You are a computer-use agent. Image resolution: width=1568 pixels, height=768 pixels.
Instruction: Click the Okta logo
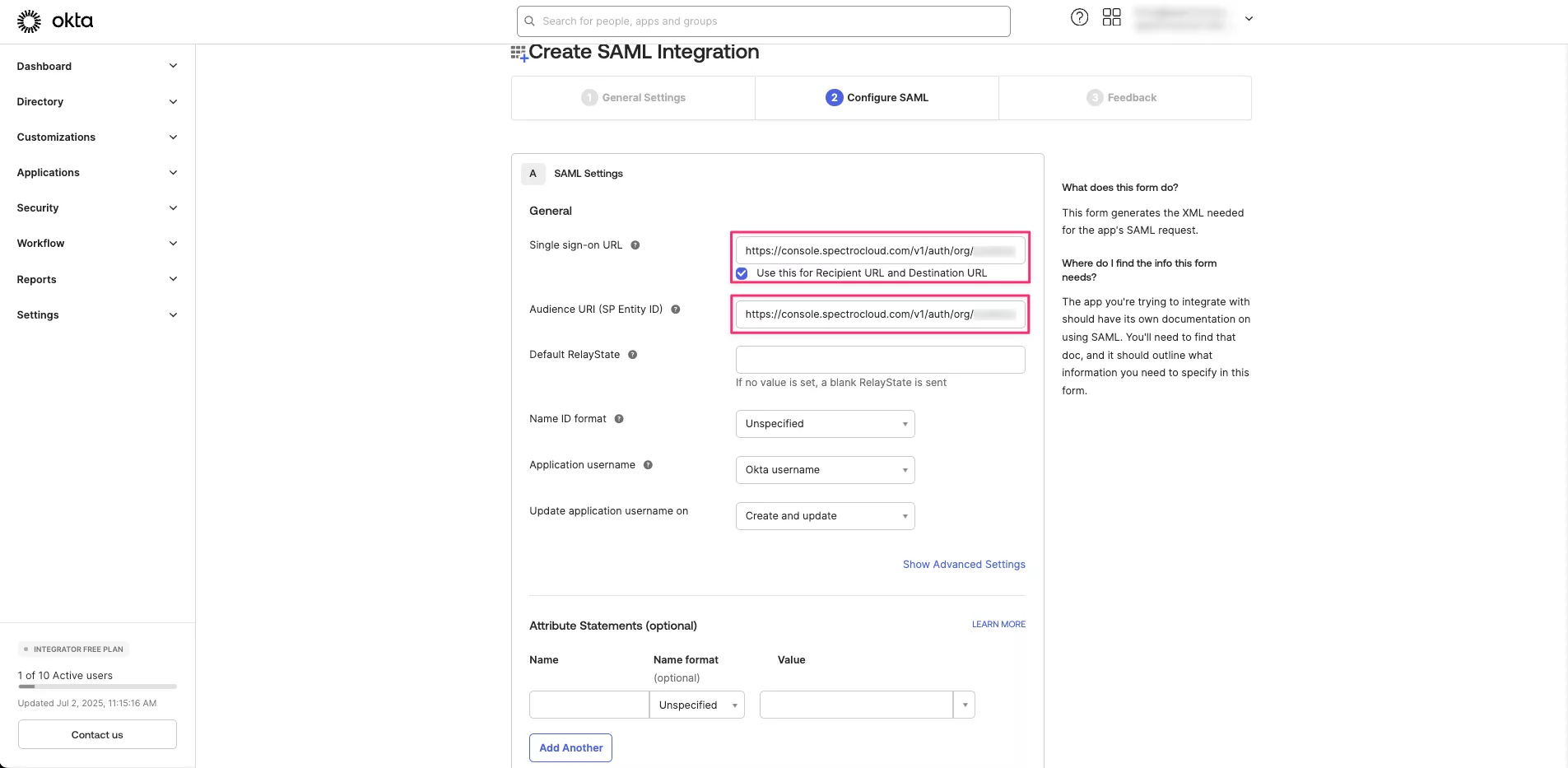tap(54, 21)
